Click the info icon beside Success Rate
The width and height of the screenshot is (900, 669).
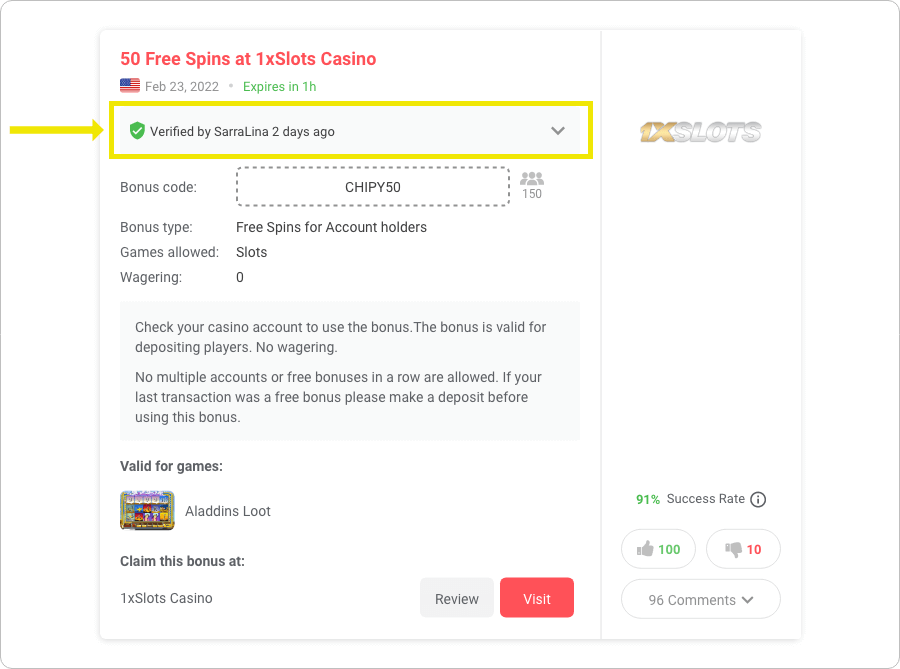click(758, 499)
